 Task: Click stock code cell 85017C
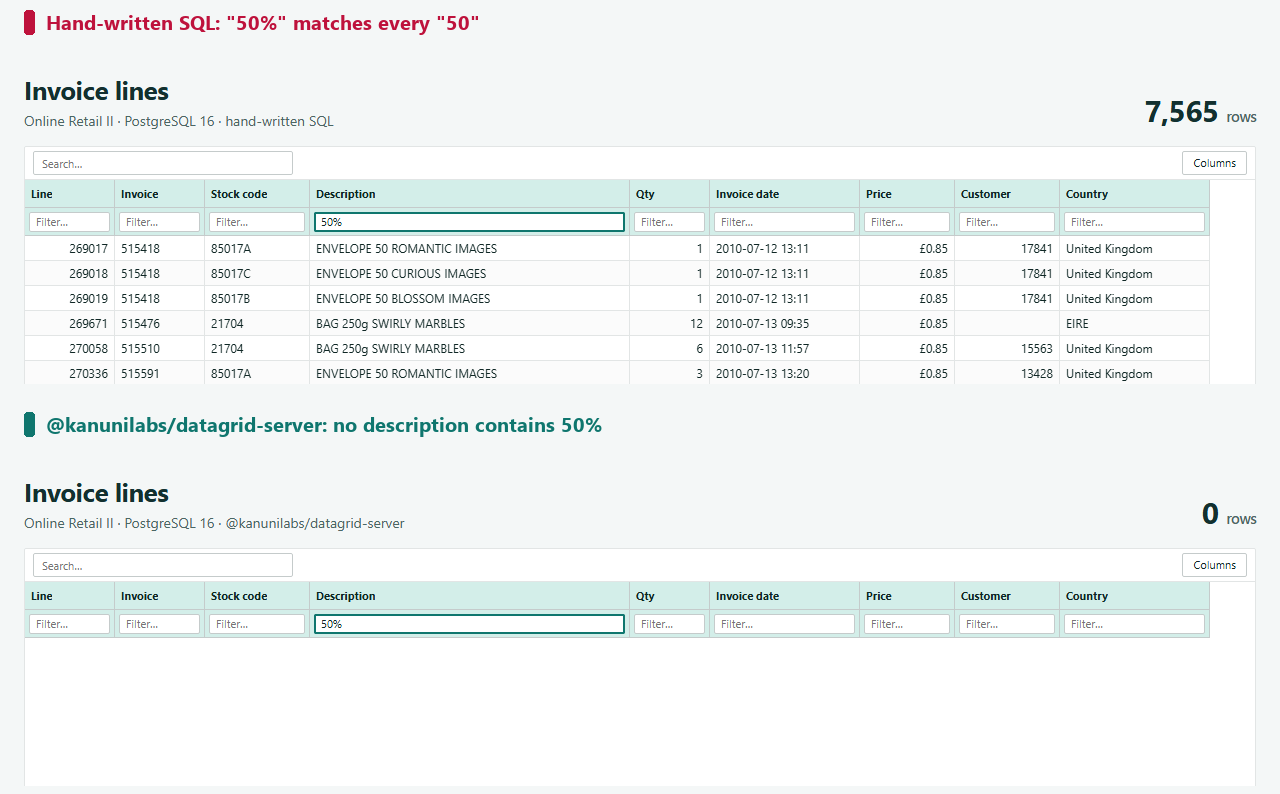coord(257,273)
